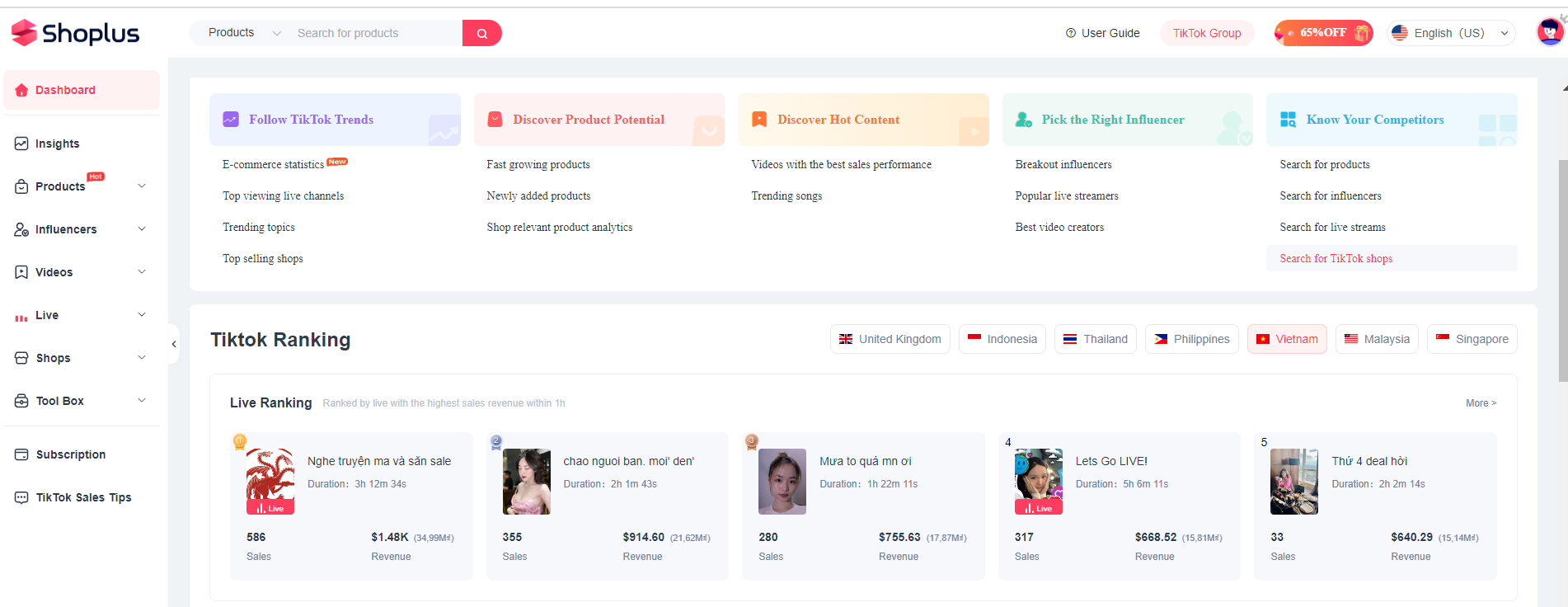Screen dimensions: 1568x607
Task: Click the Insights chart icon
Action: tap(21, 144)
